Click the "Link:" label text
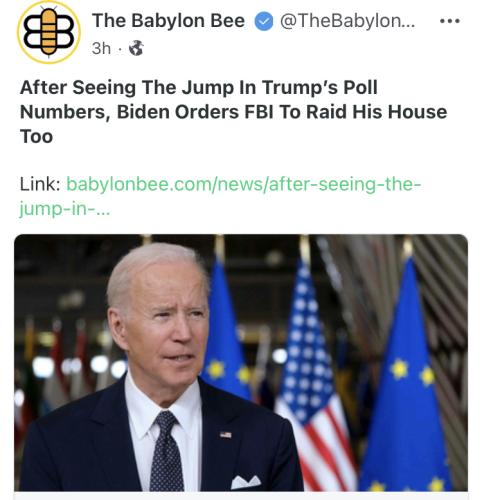This screenshot has height=500, width=482. (40, 184)
